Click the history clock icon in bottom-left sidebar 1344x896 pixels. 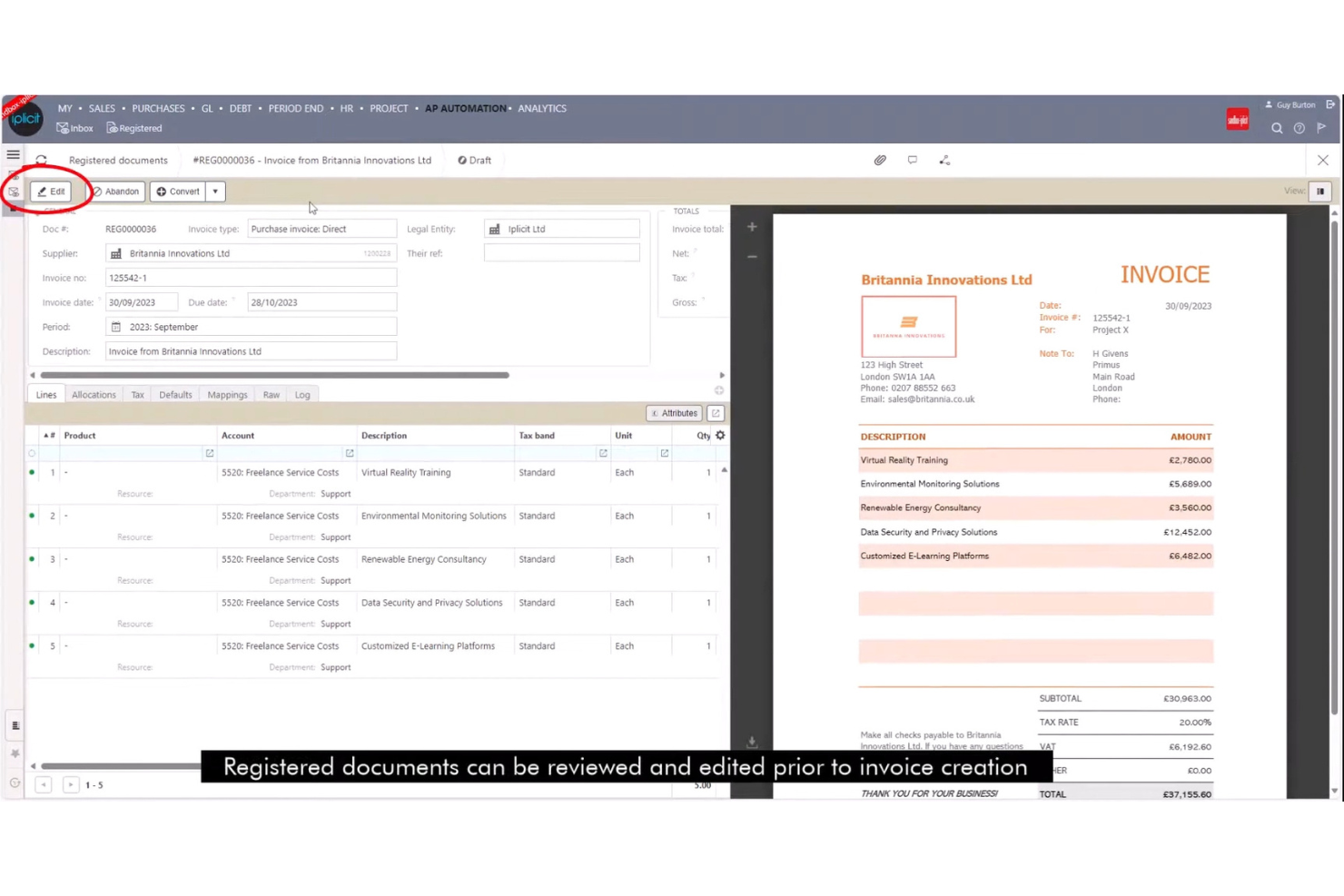coord(15,783)
